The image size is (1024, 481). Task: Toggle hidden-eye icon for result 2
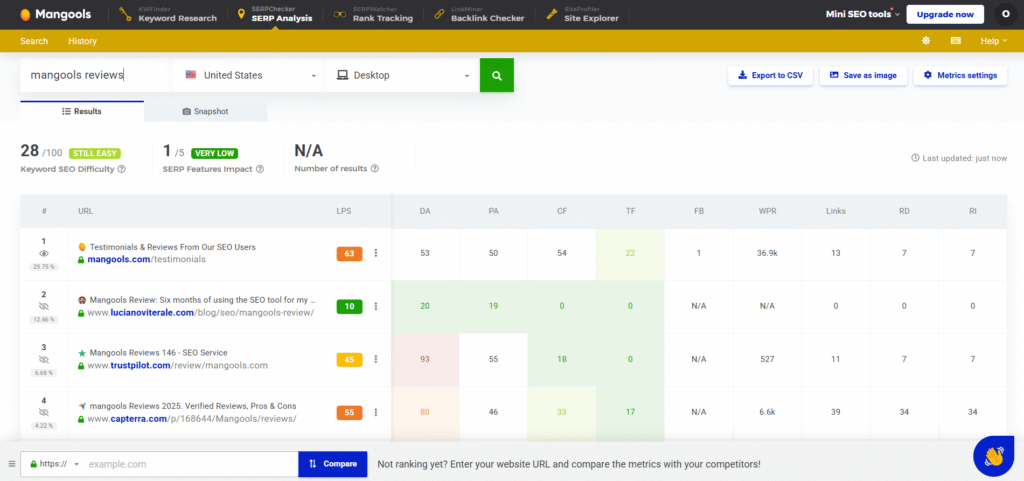(x=44, y=306)
